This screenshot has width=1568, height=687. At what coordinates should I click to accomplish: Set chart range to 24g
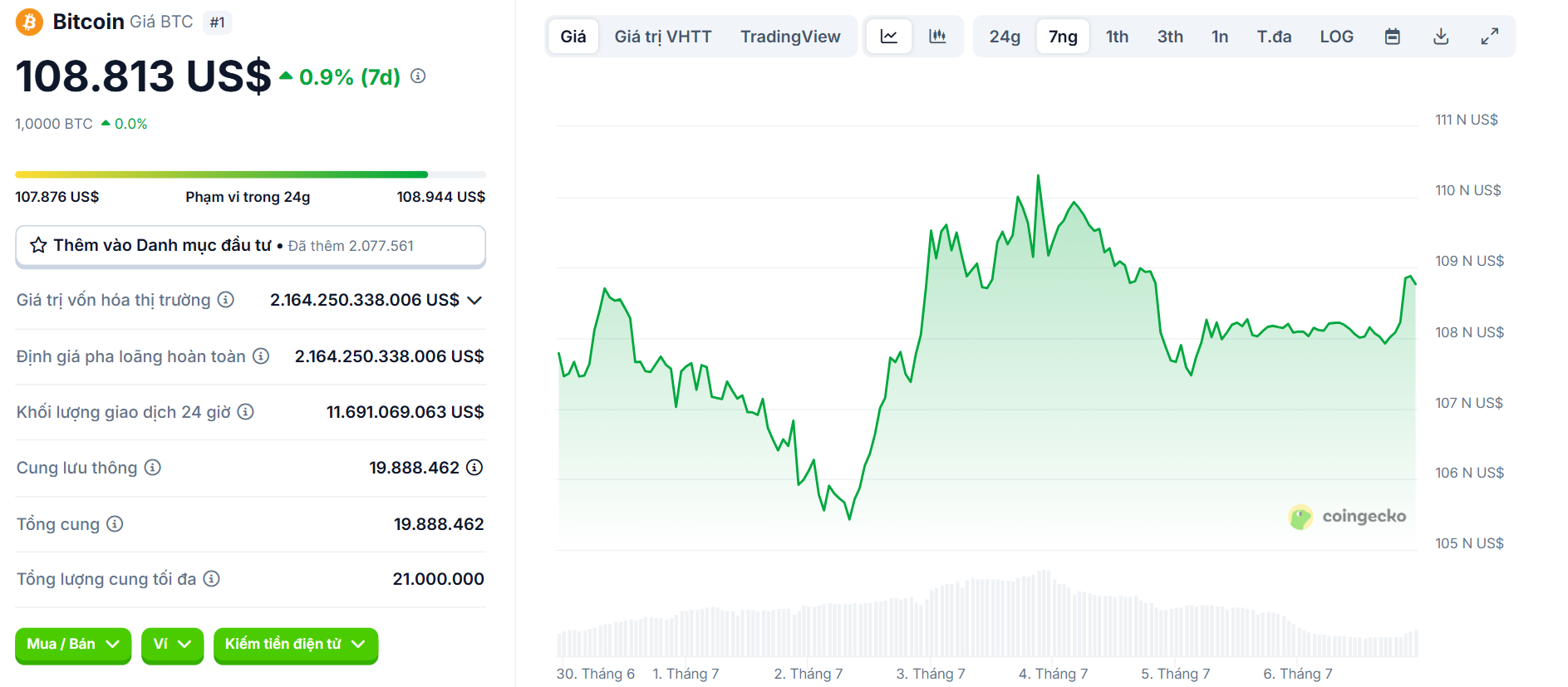1005,37
